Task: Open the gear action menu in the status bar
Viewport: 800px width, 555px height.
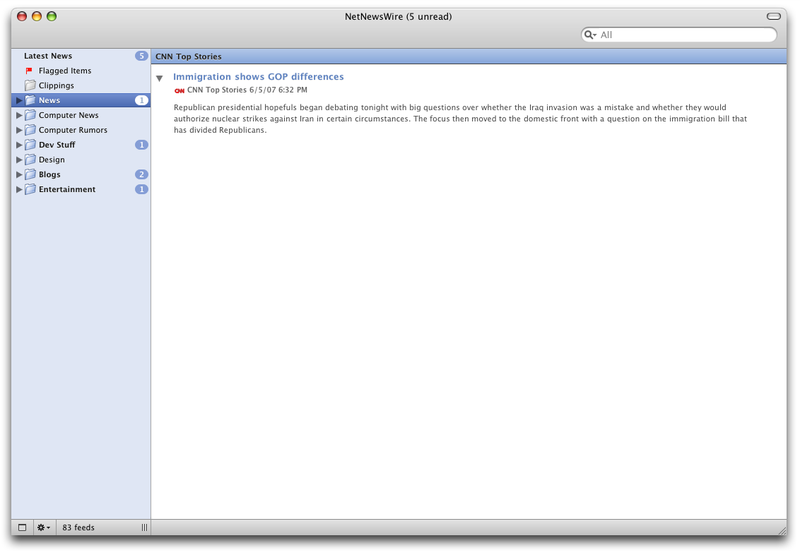Action: point(43,527)
